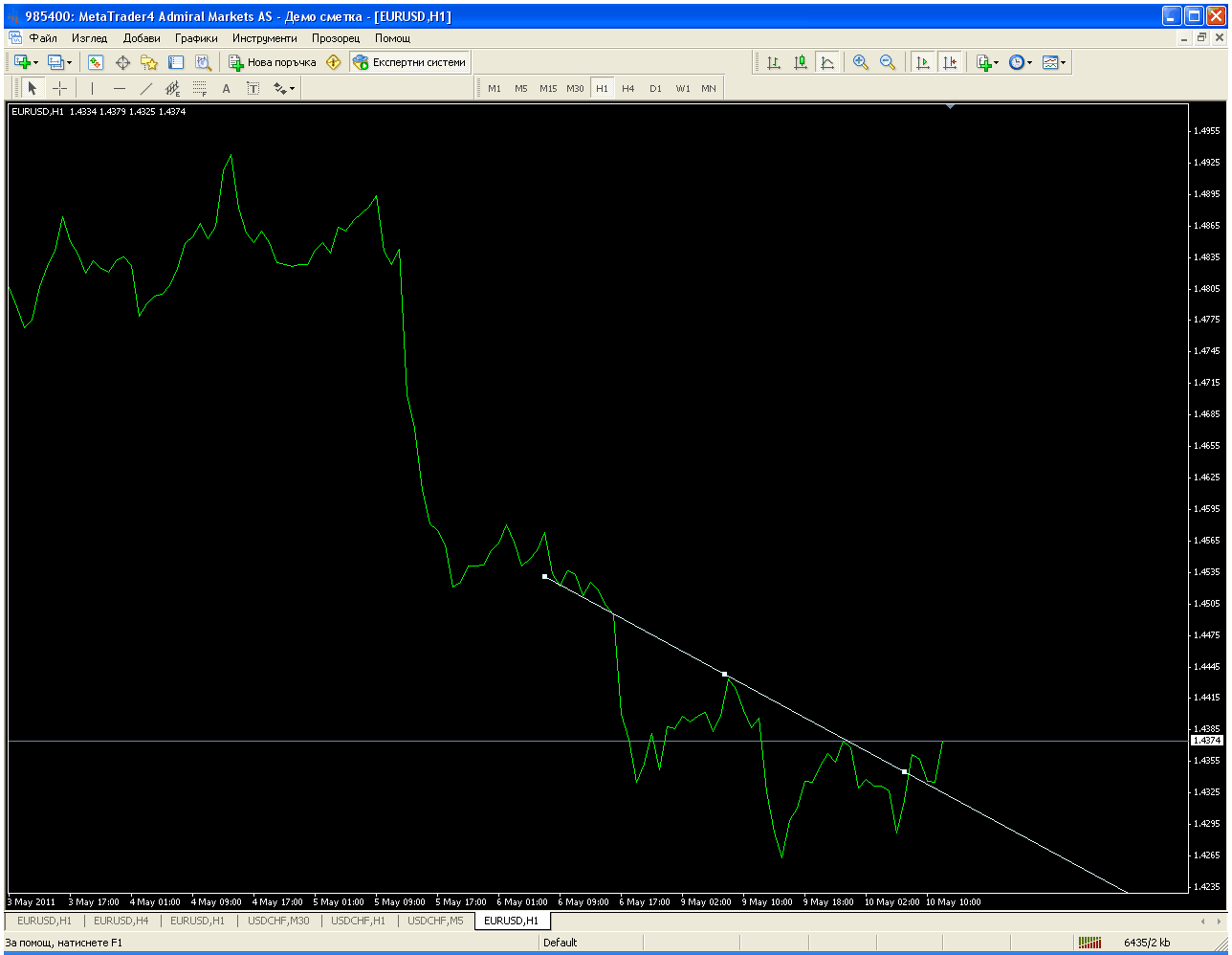Viewport: 1232px width, 955px height.
Task: Click the Default profile status entry
Action: (561, 943)
